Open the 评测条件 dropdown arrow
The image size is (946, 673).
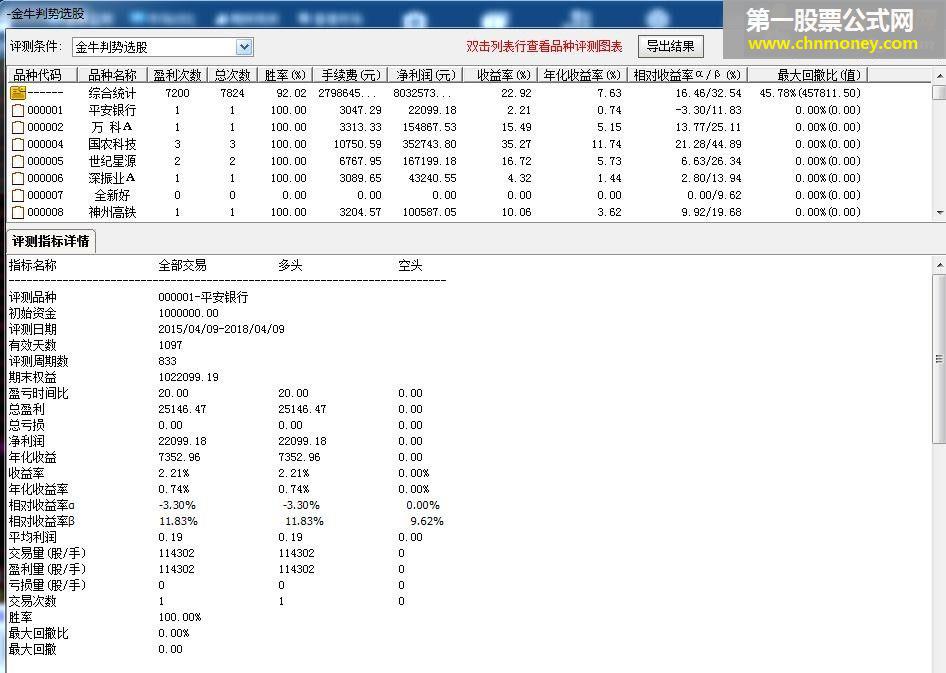tap(244, 46)
